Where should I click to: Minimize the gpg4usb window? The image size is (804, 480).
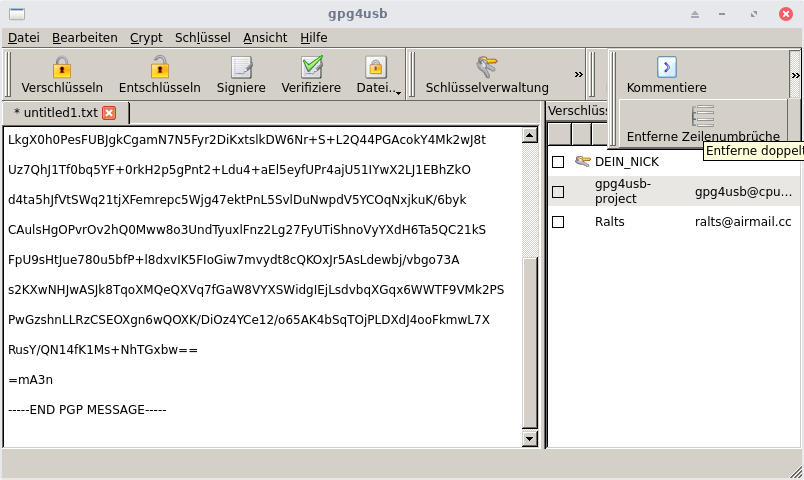pos(722,14)
